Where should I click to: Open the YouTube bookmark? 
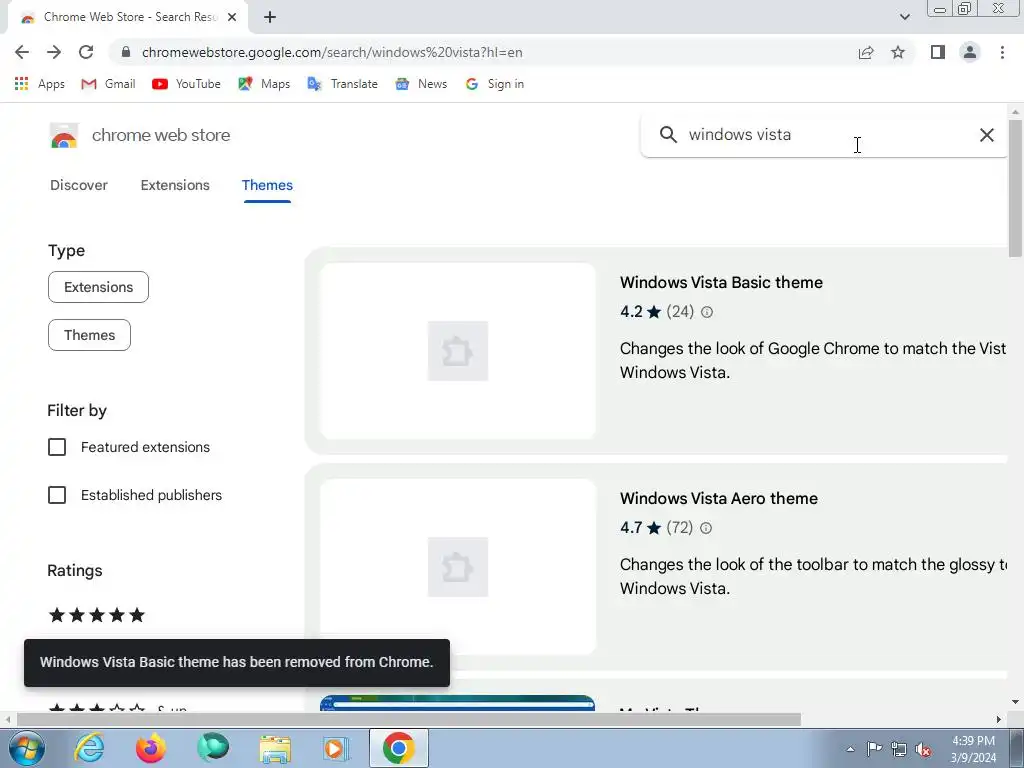186,84
